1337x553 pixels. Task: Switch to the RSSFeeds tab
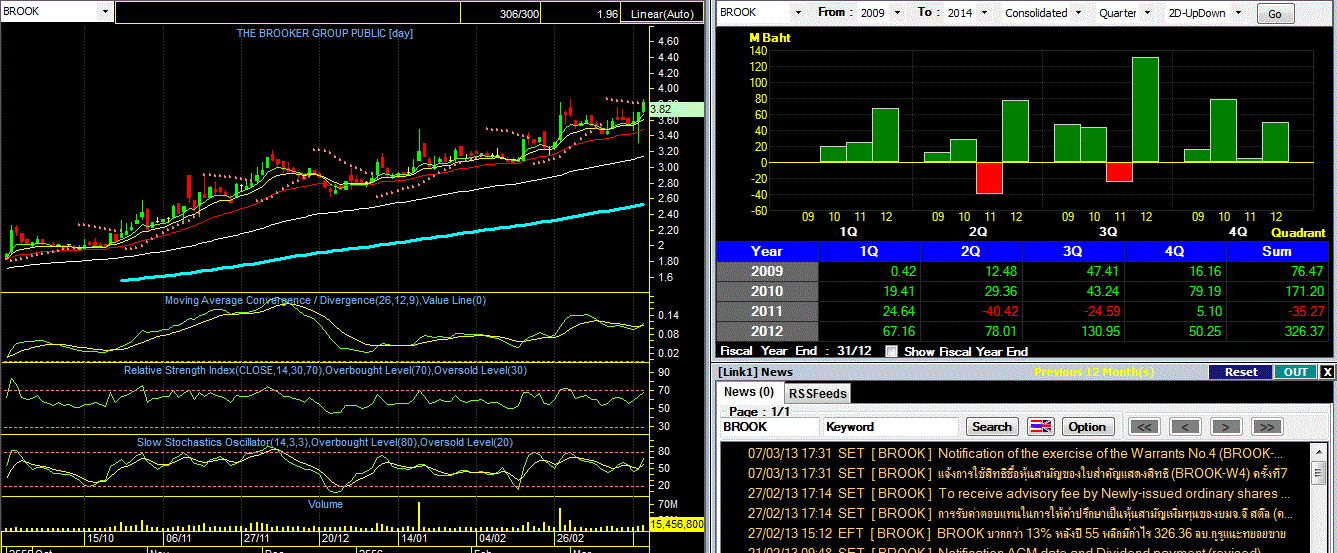(819, 393)
